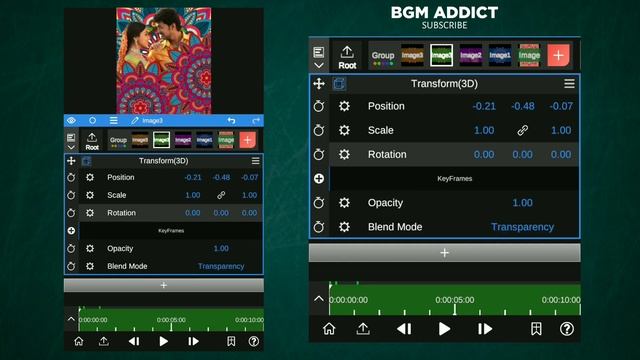This screenshot has width=640, height=360.
Task: Open Blend Mode Transparency dropdown in right panel
Action: pyautogui.click(x=522, y=227)
